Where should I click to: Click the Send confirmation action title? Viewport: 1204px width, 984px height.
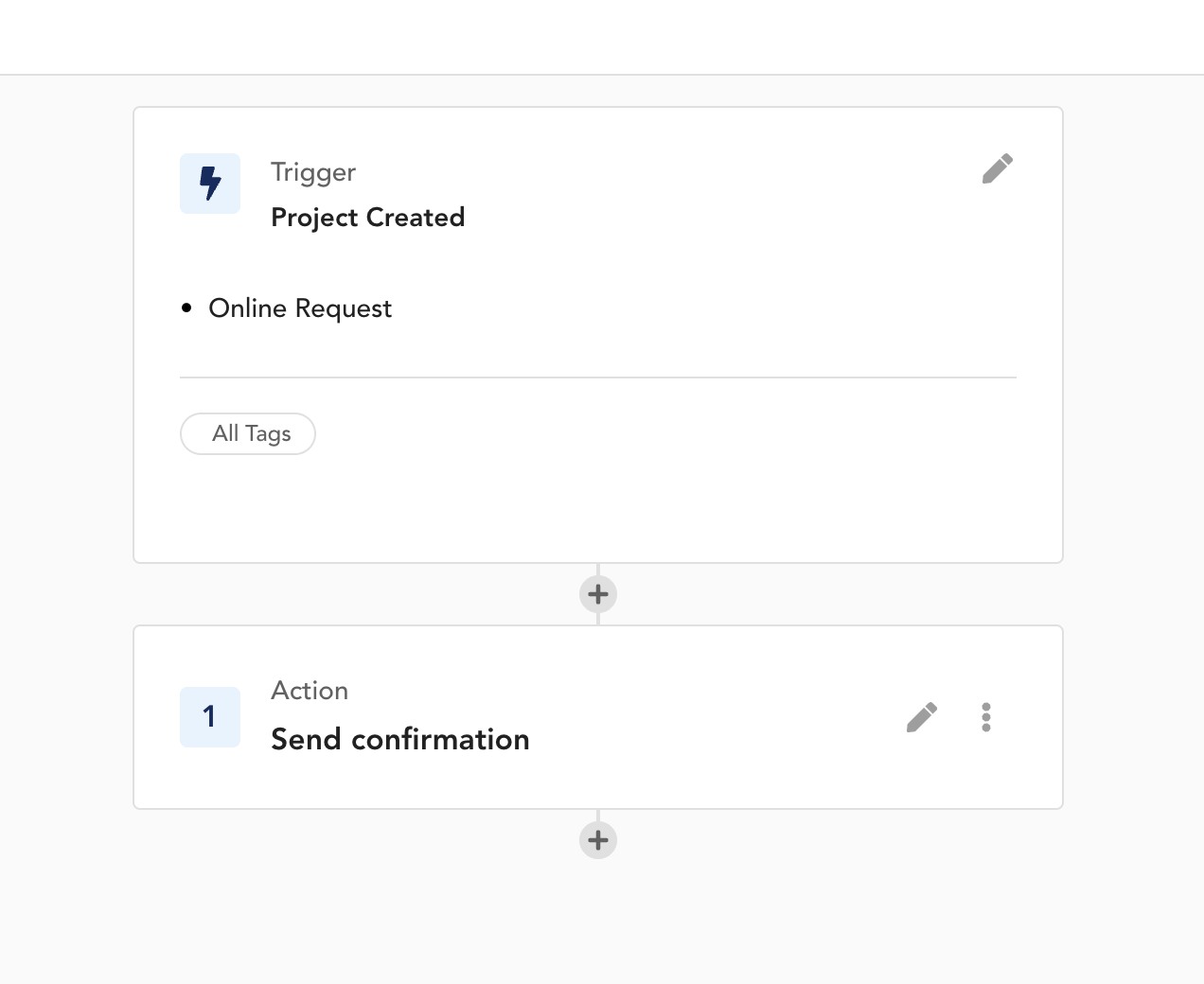coord(400,739)
